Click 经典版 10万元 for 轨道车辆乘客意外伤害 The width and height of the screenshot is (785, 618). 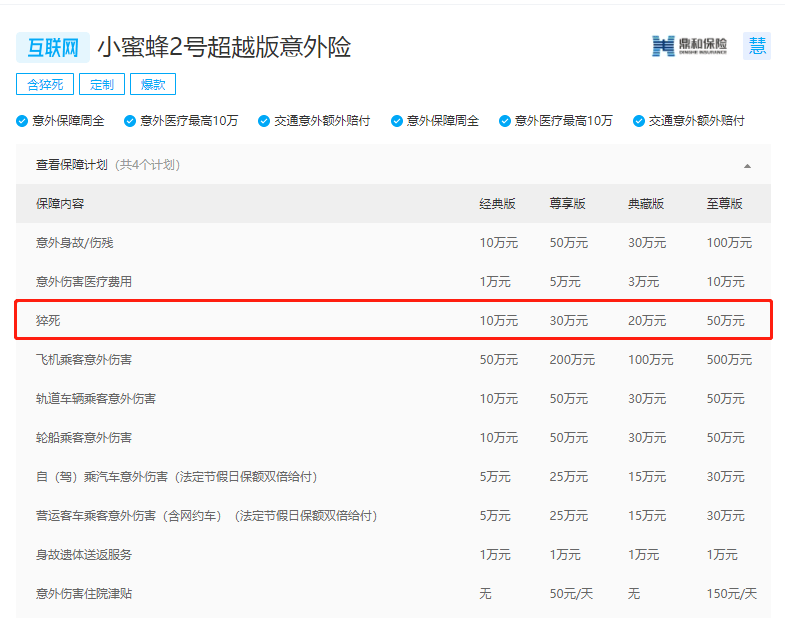pyautogui.click(x=499, y=399)
